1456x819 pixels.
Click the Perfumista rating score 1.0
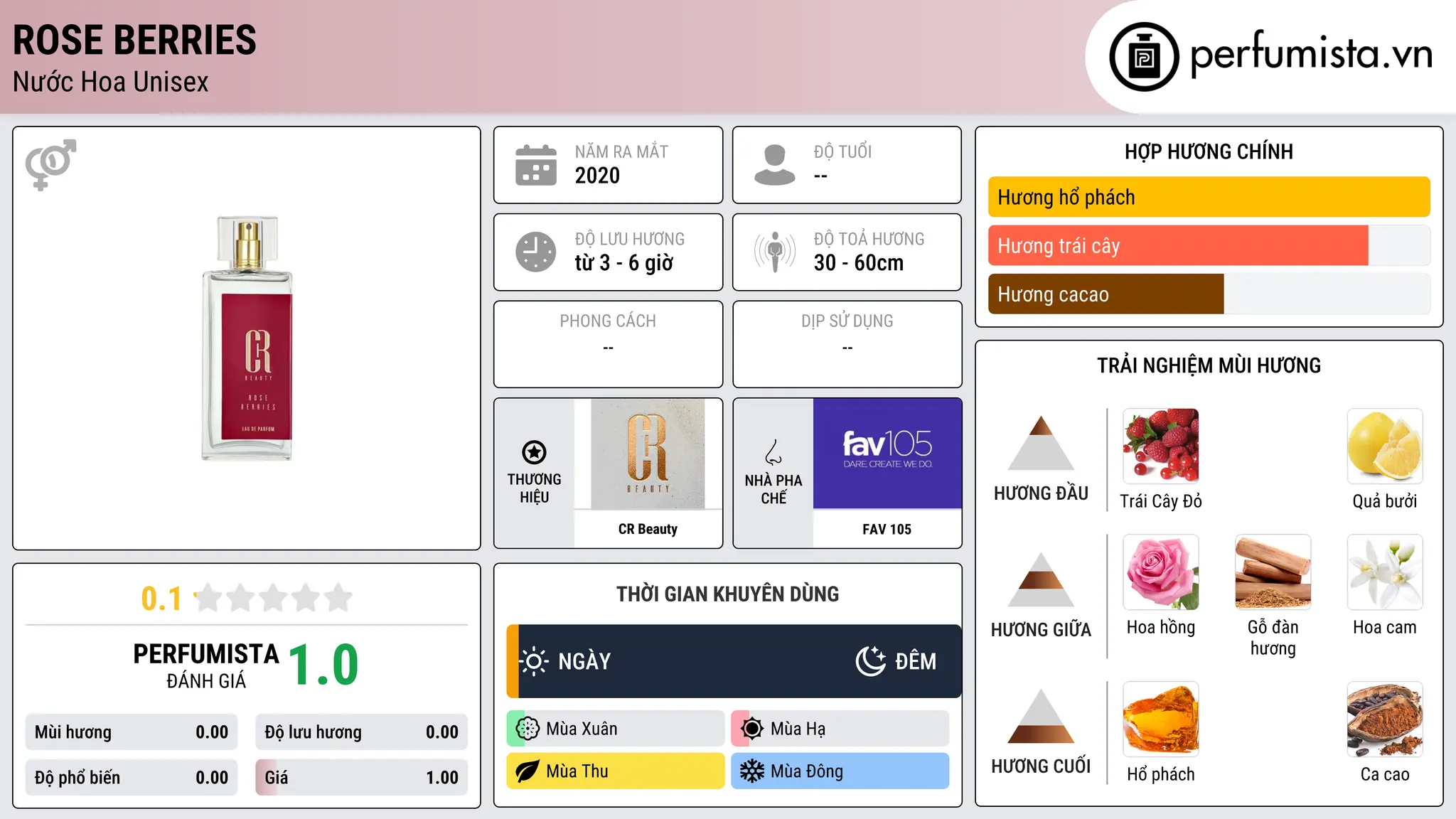pyautogui.click(x=323, y=665)
